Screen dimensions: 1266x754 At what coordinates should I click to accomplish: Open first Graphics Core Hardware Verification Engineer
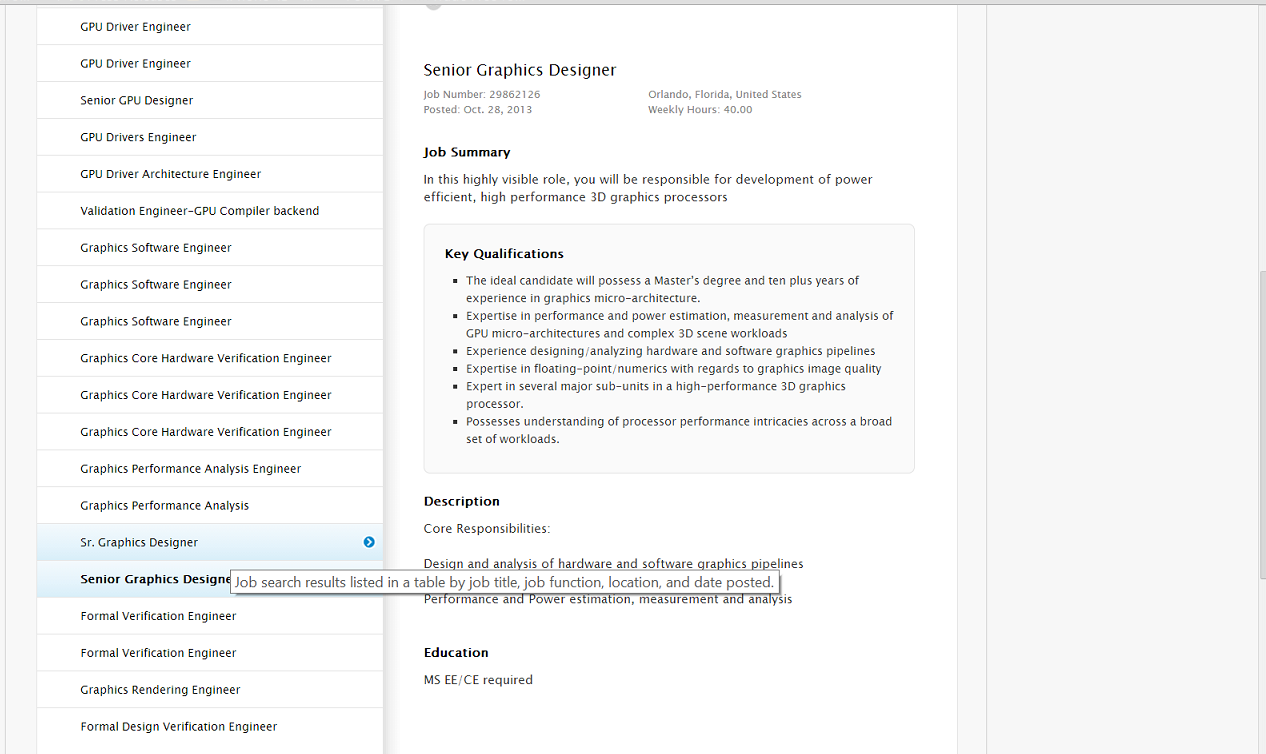[205, 358]
